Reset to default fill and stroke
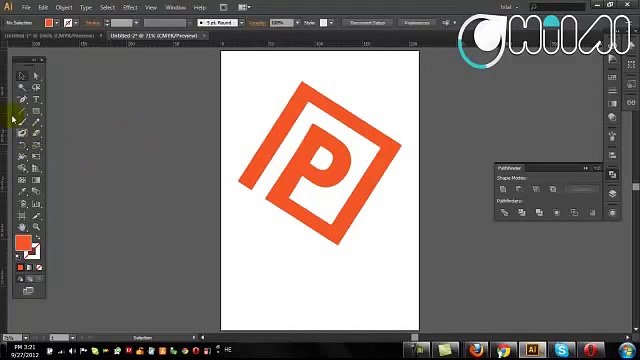This screenshot has height=360, width=640. click(18, 257)
